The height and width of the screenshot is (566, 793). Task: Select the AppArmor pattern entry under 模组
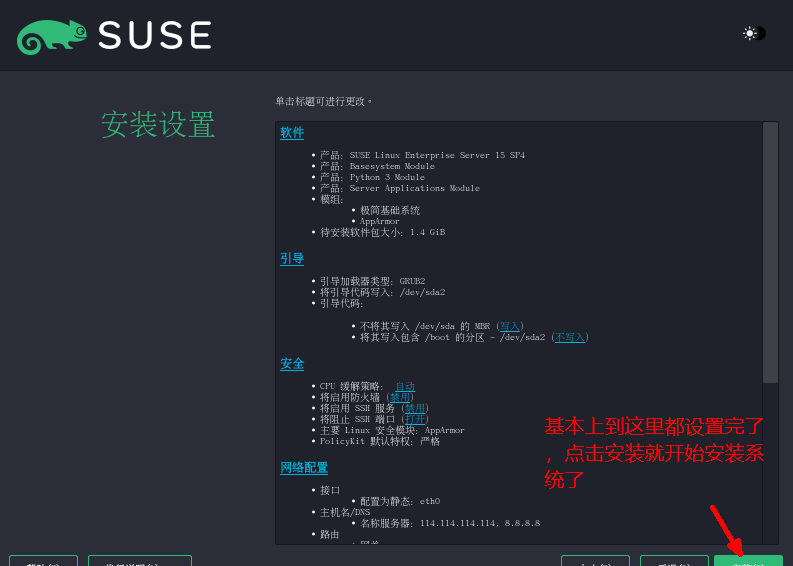tap(380, 222)
